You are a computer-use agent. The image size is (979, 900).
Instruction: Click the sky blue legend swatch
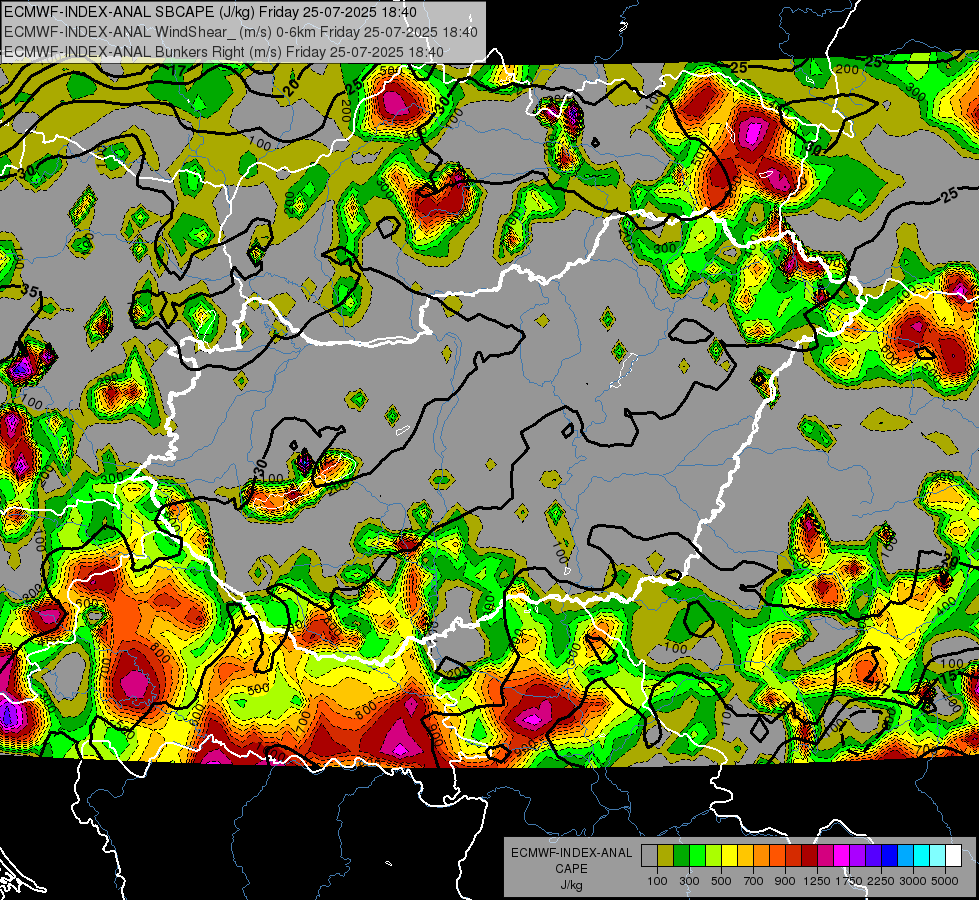point(905,856)
